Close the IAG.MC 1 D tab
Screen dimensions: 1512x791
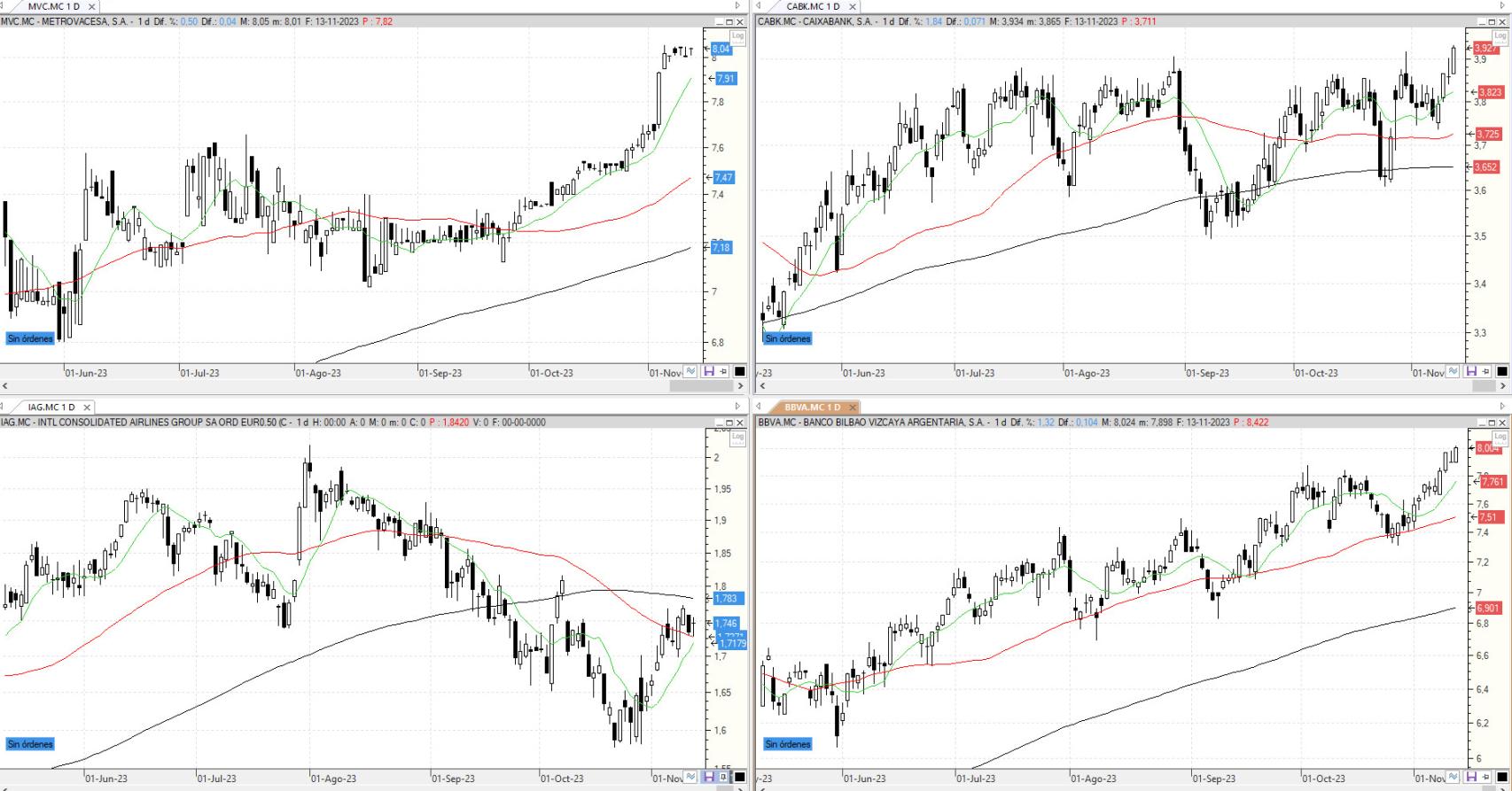86,407
